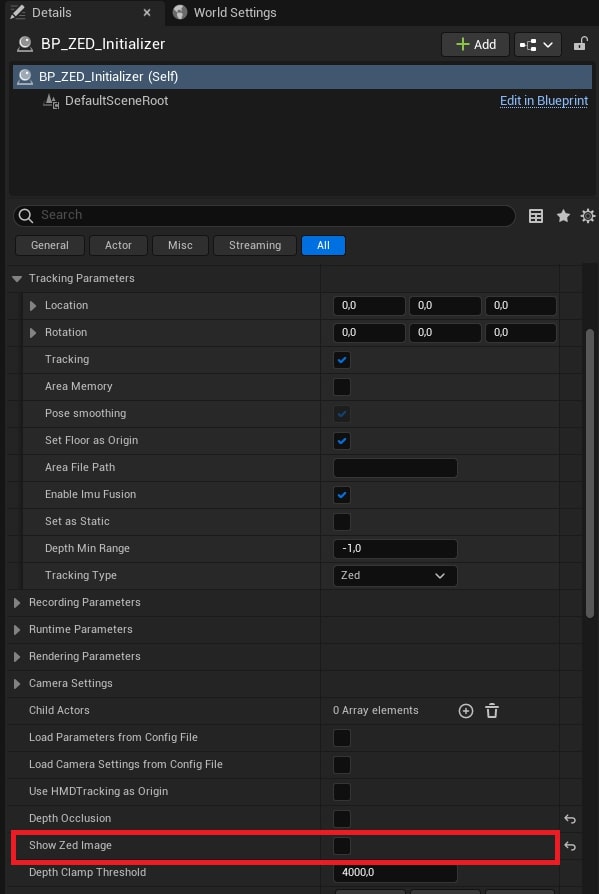Open the Tracking Type dropdown
The height and width of the screenshot is (894, 599).
(x=395, y=576)
